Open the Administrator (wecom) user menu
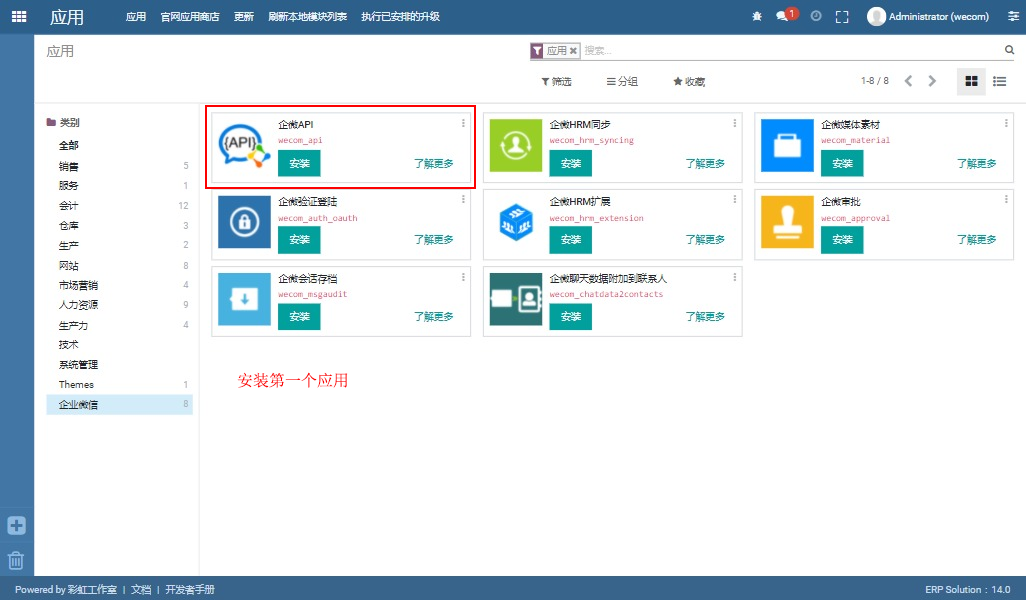This screenshot has width=1026, height=600. [928, 16]
